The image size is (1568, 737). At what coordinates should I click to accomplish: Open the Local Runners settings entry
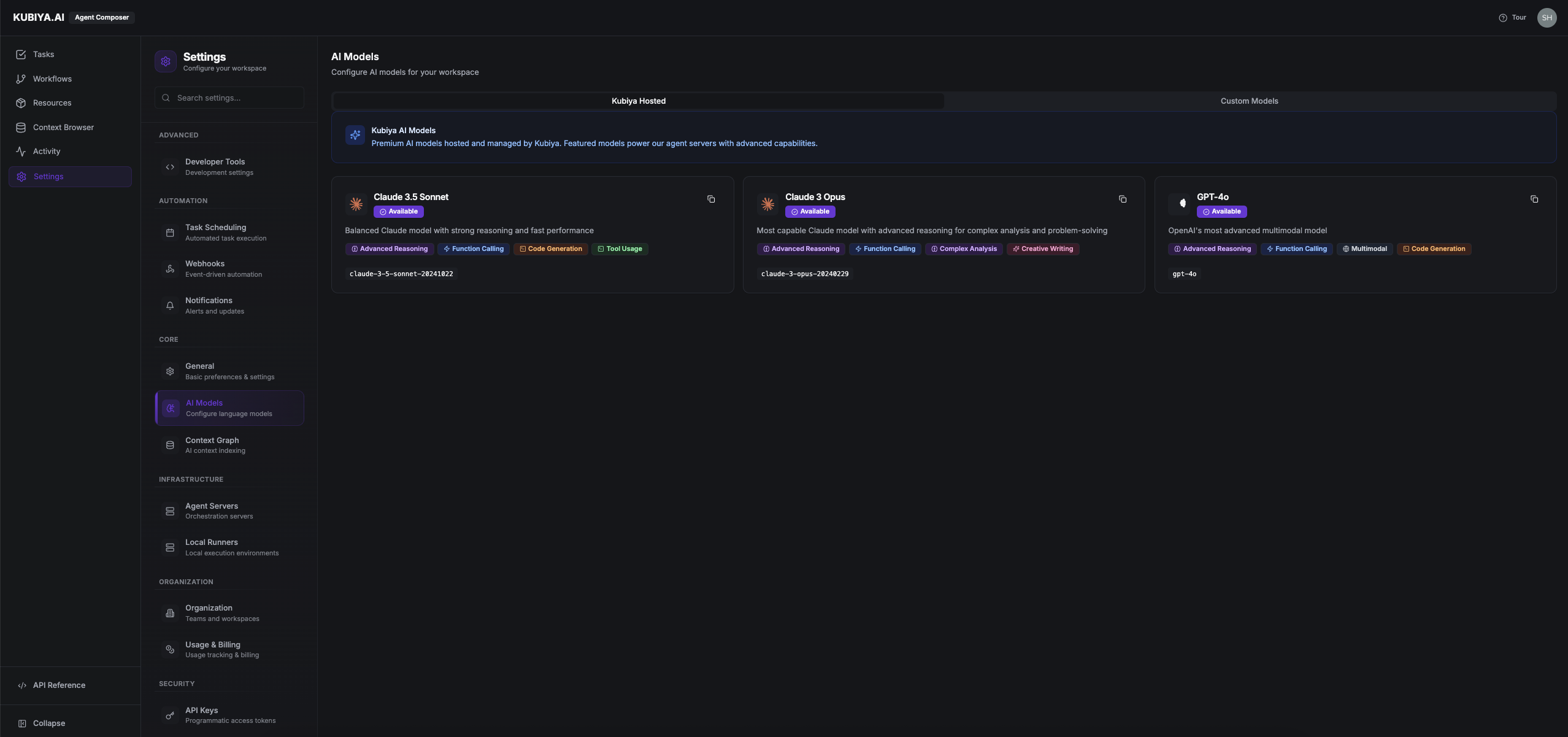pos(229,547)
